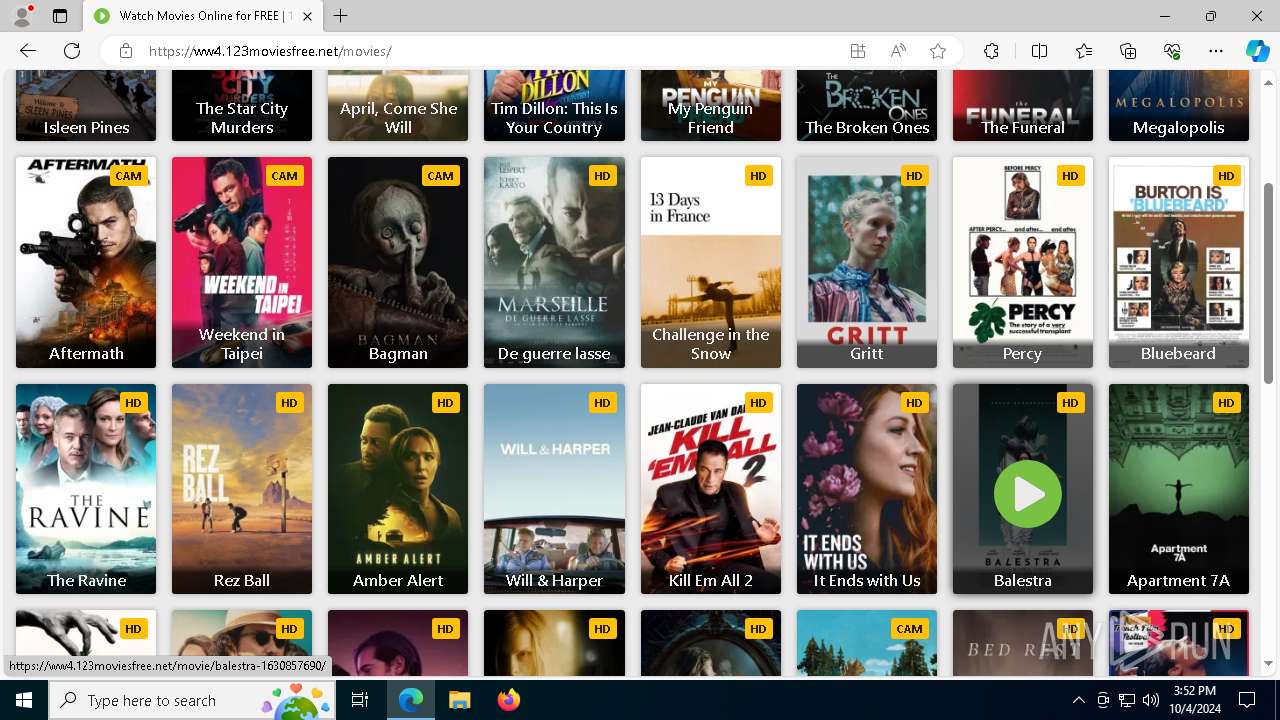Open File Explorer from taskbar

(x=459, y=700)
